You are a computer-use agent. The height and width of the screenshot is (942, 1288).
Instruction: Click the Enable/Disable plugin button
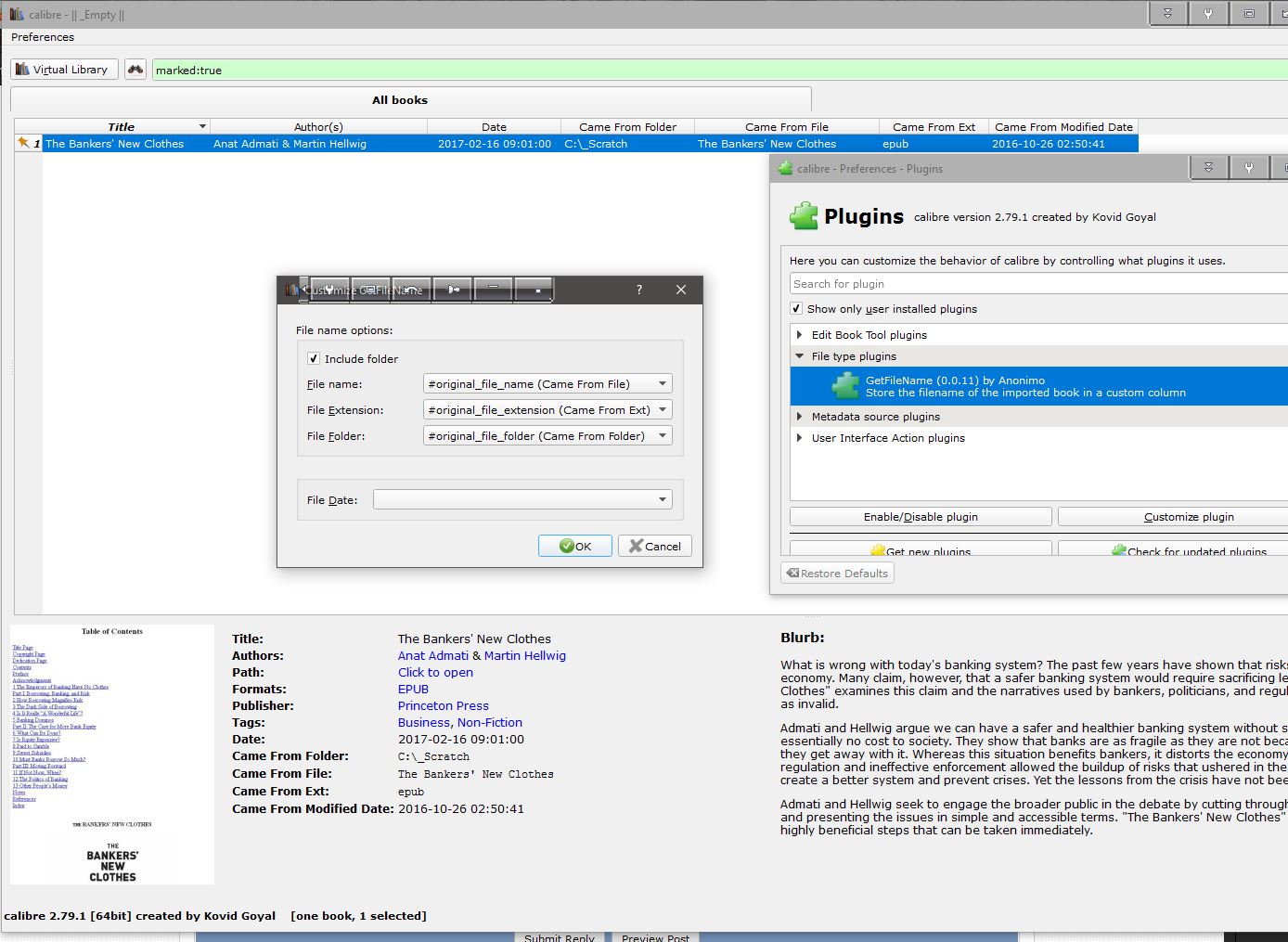coord(921,517)
